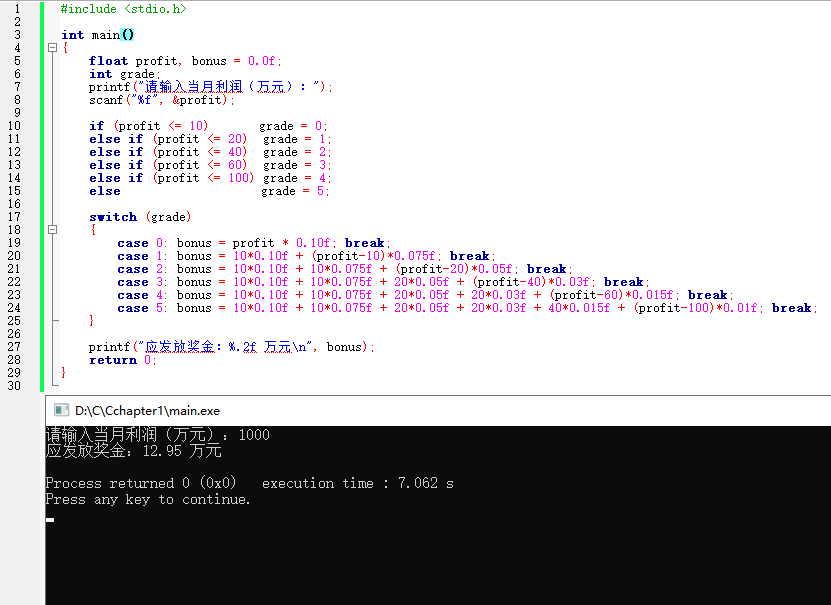The image size is (831, 605).
Task: Click the float profit declaration line
Action: 185,61
